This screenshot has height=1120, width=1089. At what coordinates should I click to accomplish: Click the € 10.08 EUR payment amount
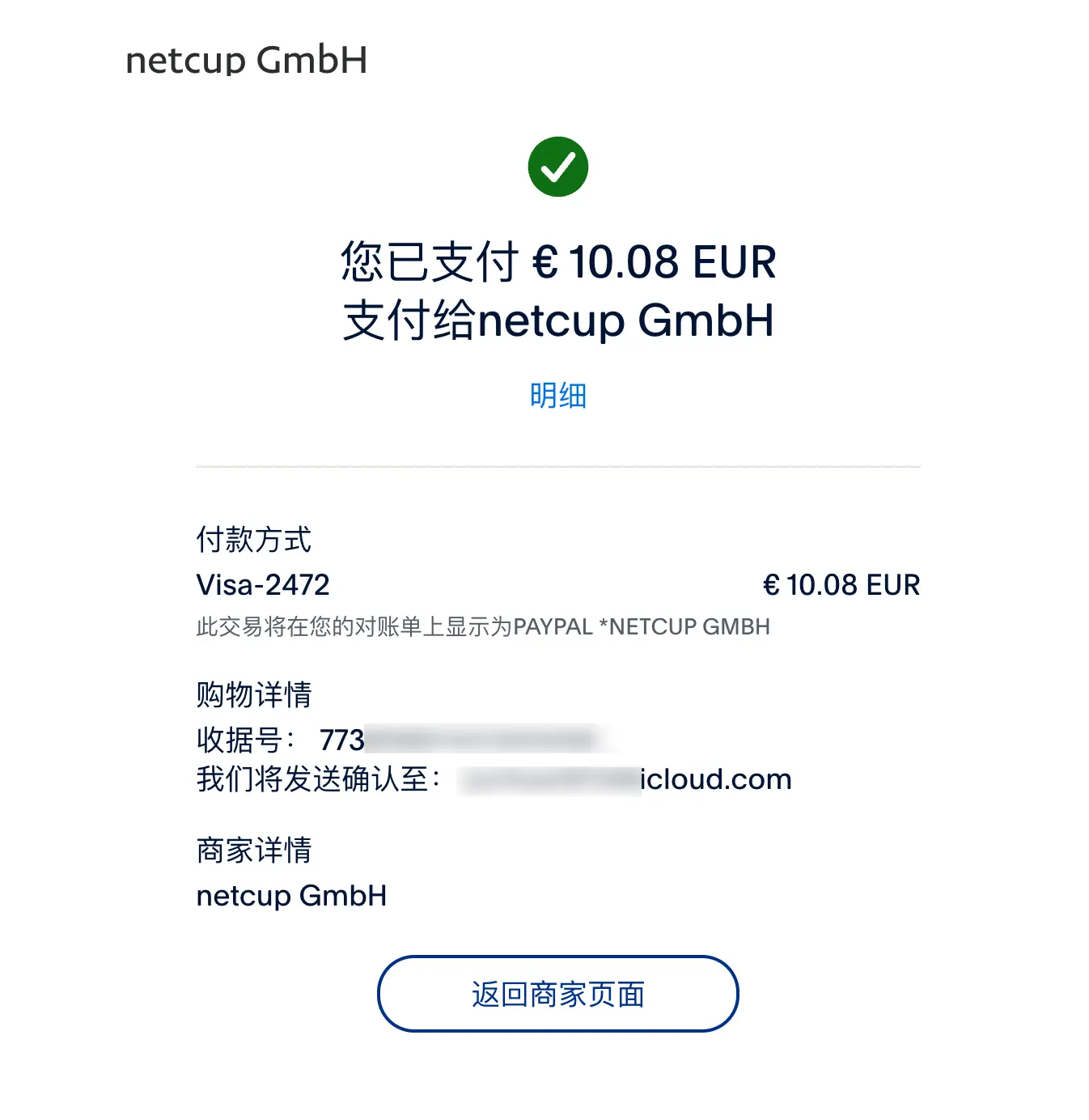(841, 584)
